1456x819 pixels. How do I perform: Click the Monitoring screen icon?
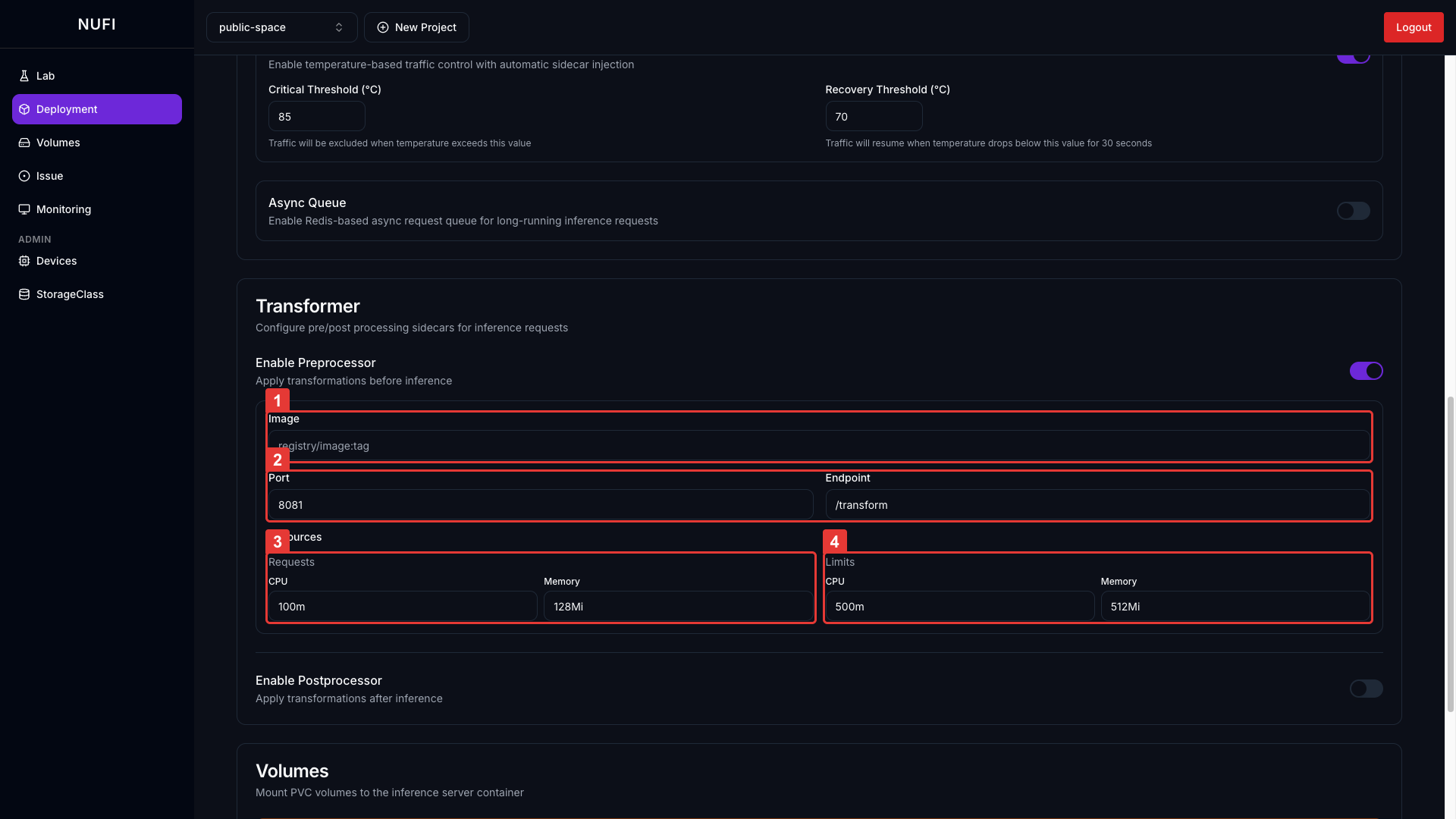[24, 209]
